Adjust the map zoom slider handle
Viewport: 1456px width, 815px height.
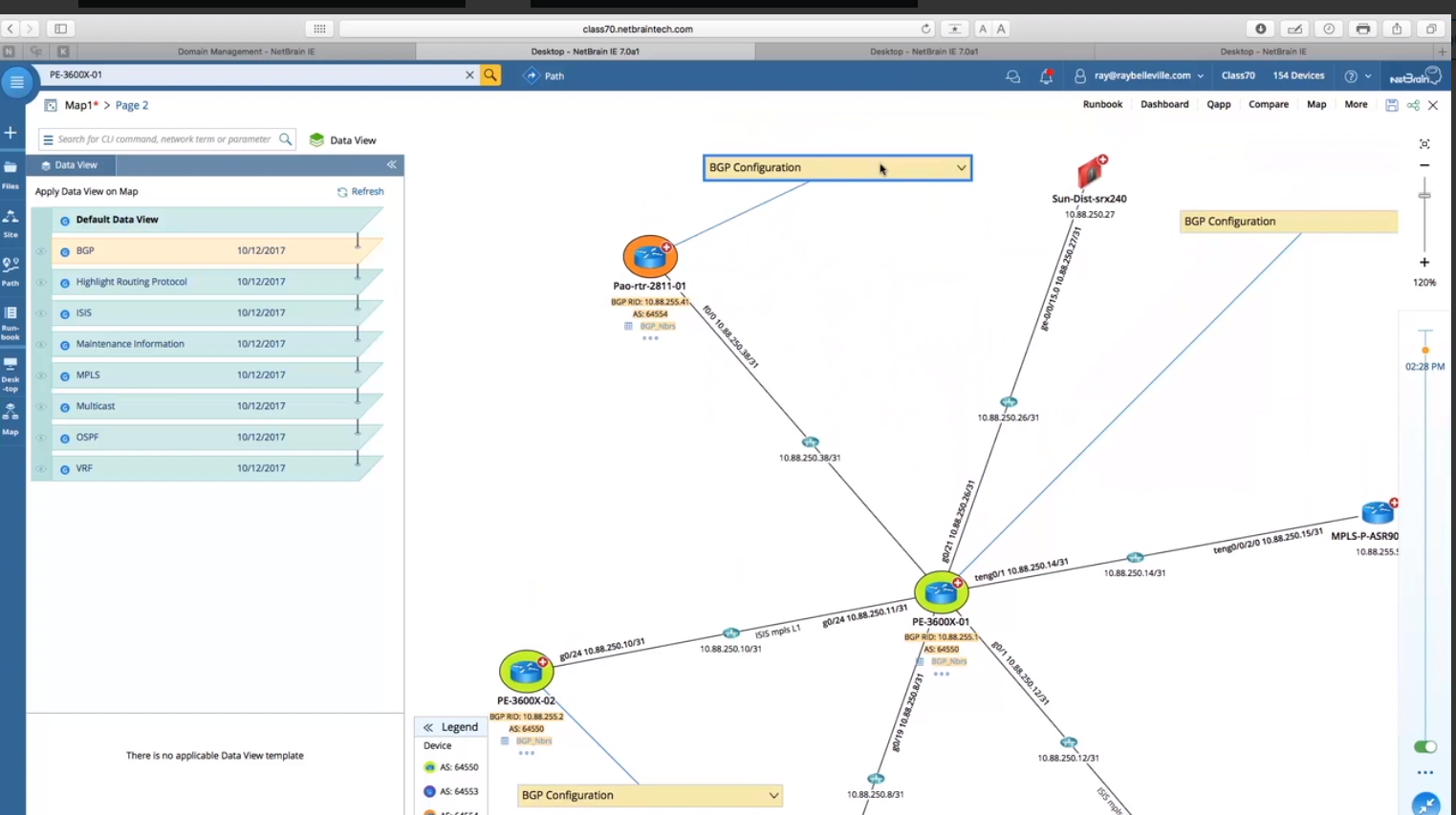(1424, 195)
